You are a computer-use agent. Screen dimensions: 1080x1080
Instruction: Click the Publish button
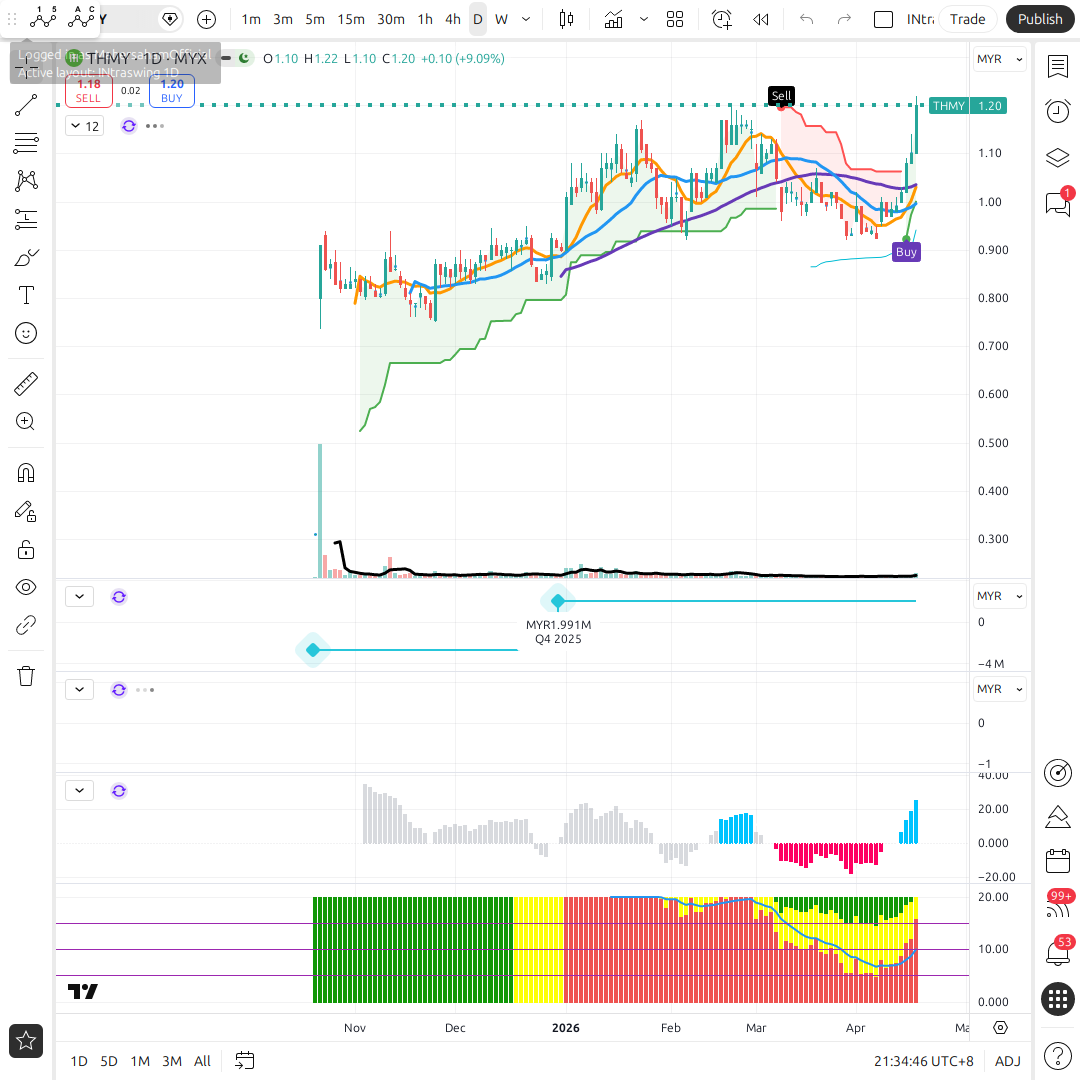coord(1040,19)
